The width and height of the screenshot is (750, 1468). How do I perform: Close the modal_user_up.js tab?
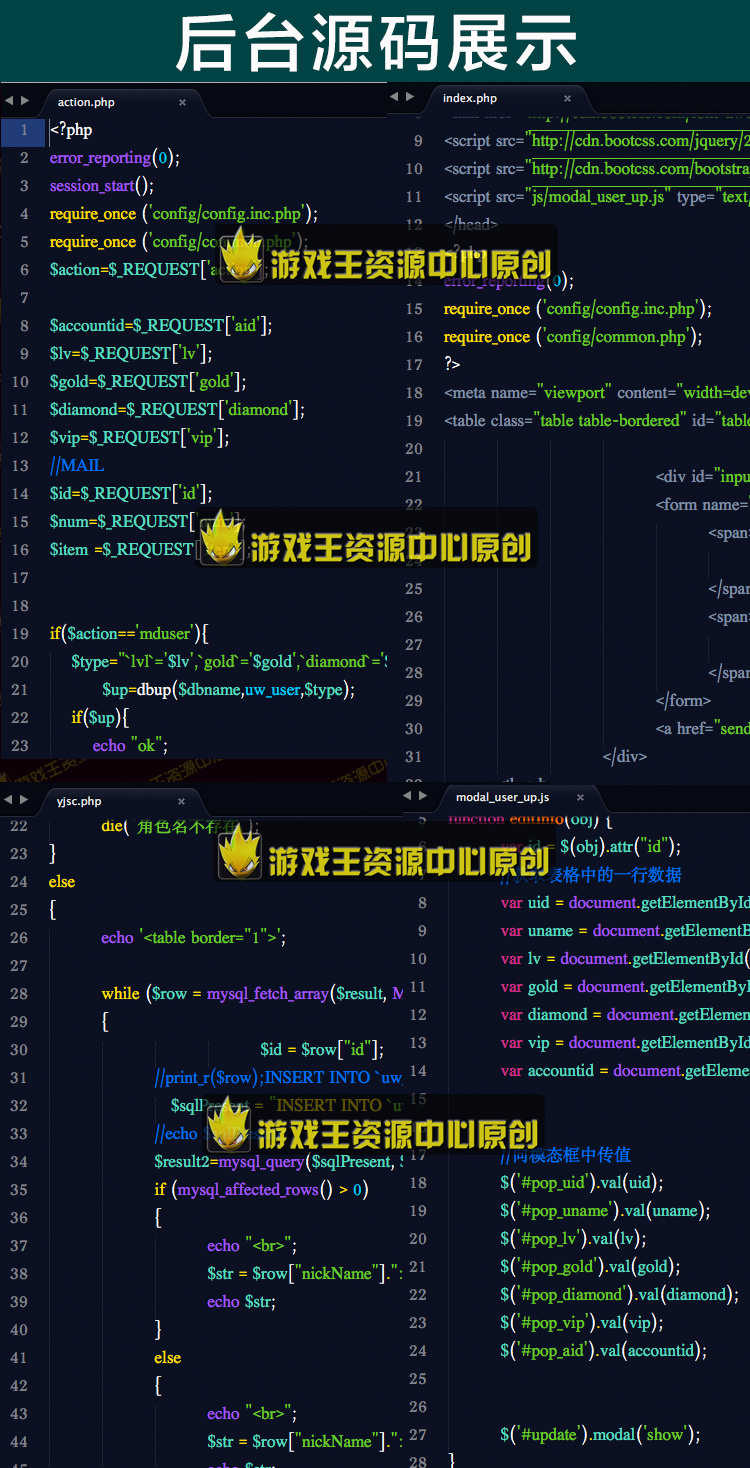pos(582,797)
